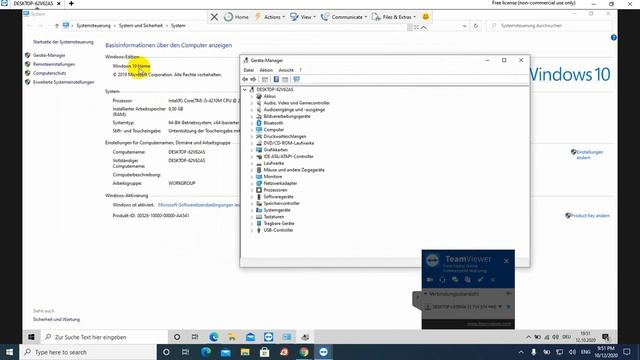This screenshot has height=360, width=640.
Task: Open a new TeamViewer session tab with plus
Action: click(x=71, y=3)
